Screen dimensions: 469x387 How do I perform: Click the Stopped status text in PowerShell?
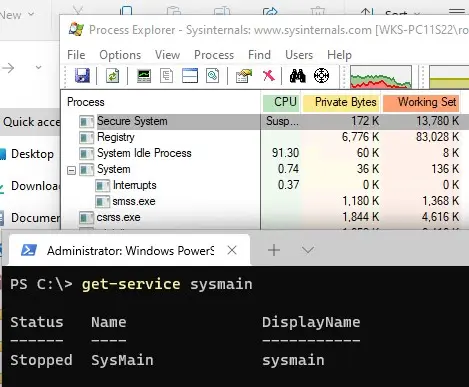tap(41, 360)
